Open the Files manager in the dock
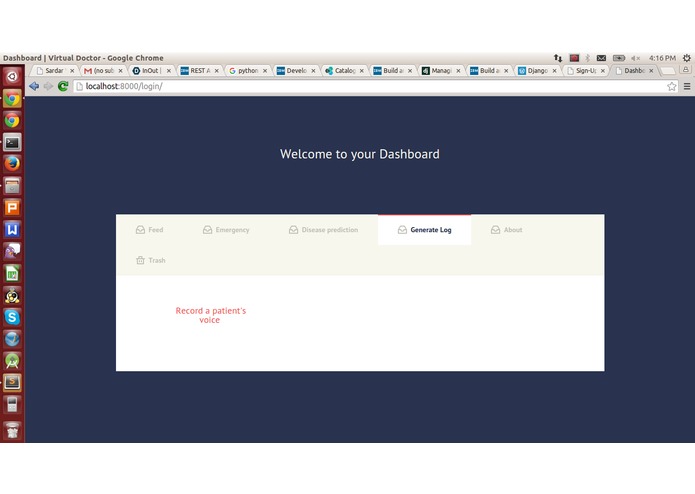Screen dimensions: 695x494 click(x=12, y=186)
